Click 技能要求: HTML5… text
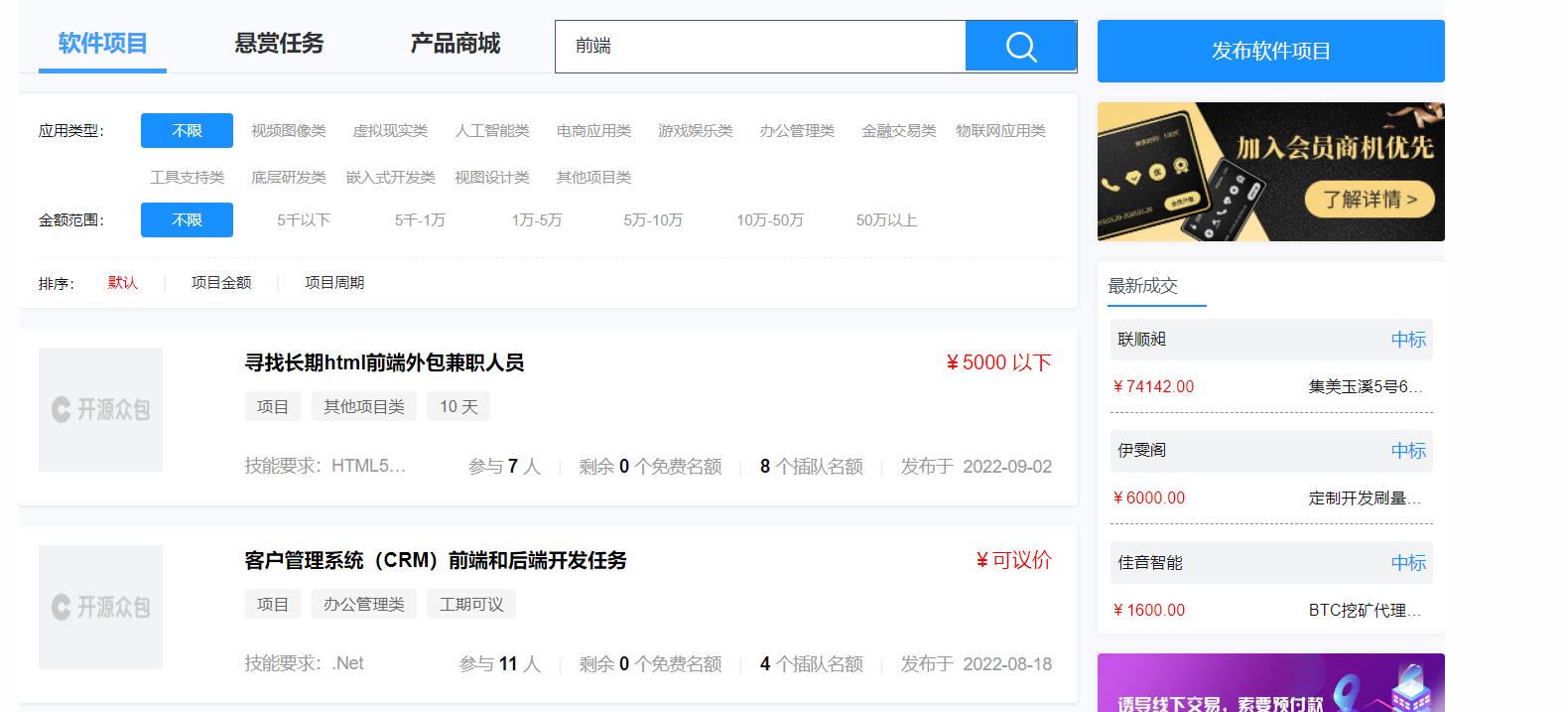1568x712 pixels. pyautogui.click(x=326, y=466)
